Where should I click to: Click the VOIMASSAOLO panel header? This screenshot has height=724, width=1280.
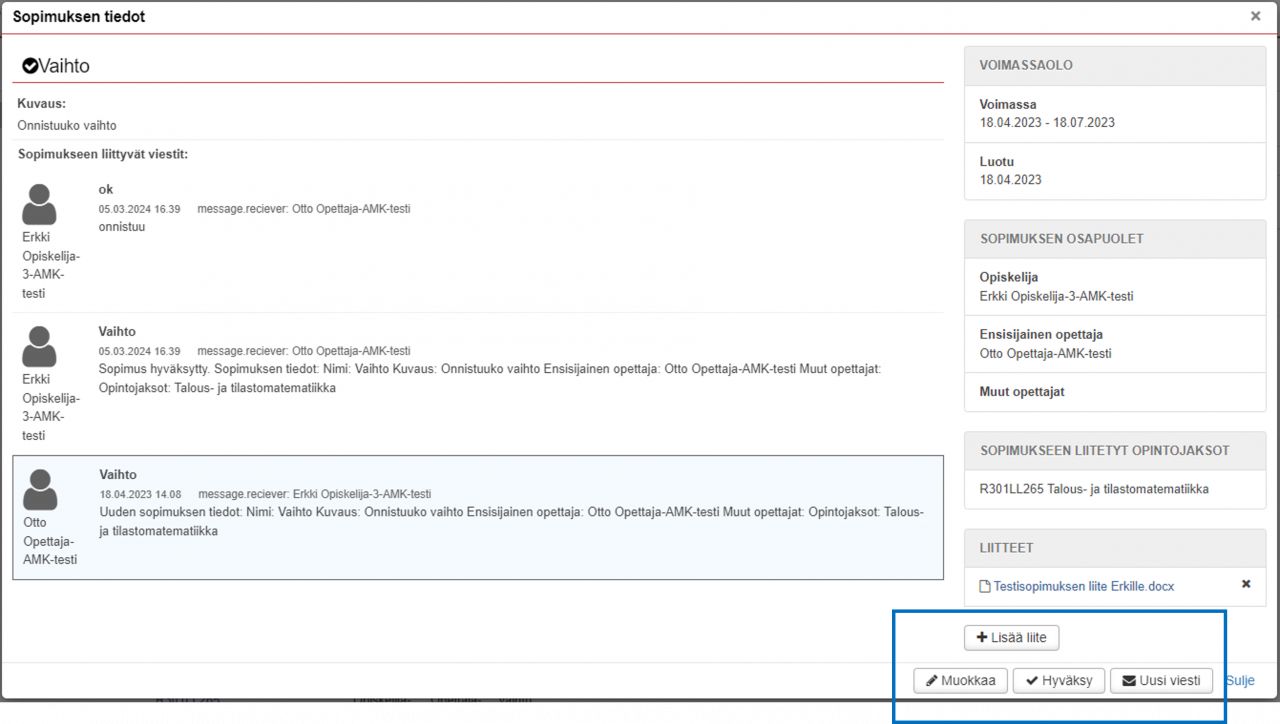[x=1115, y=65]
